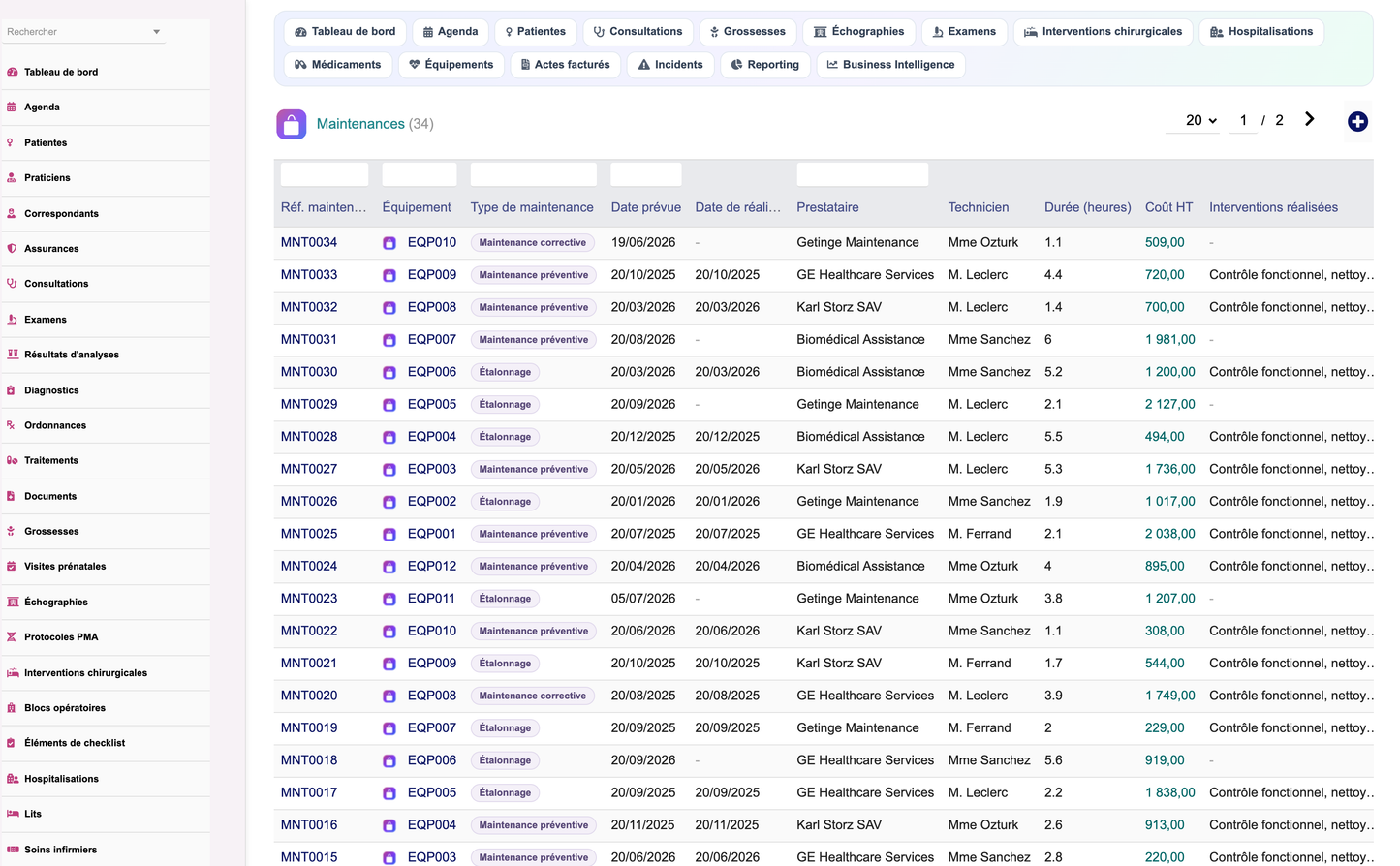Image resolution: width=1400 pixels, height=866 pixels.
Task: Click sidebar Échographies icon
Action: pyautogui.click(x=12, y=602)
